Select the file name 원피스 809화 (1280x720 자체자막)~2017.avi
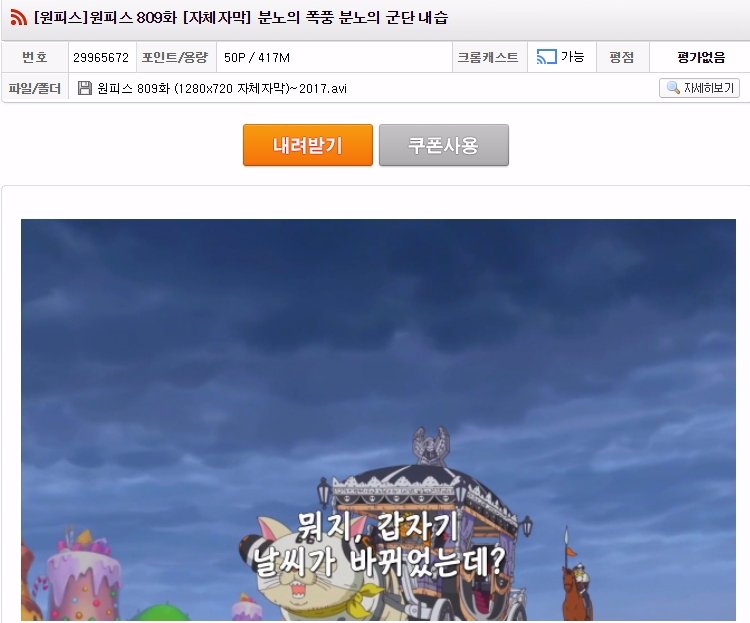750x623 pixels. coord(222,89)
